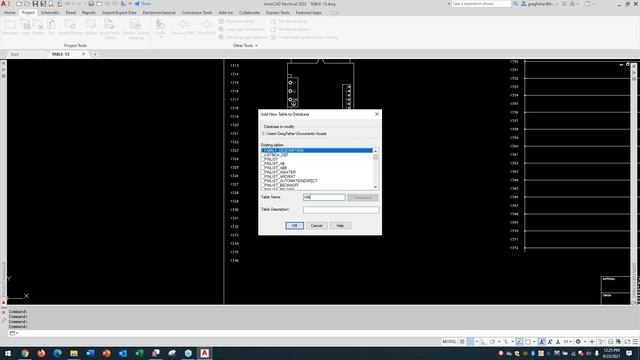Image resolution: width=640 pixels, height=360 pixels.
Task: Open the Conversion Tools ribbon tab
Action: (197, 13)
